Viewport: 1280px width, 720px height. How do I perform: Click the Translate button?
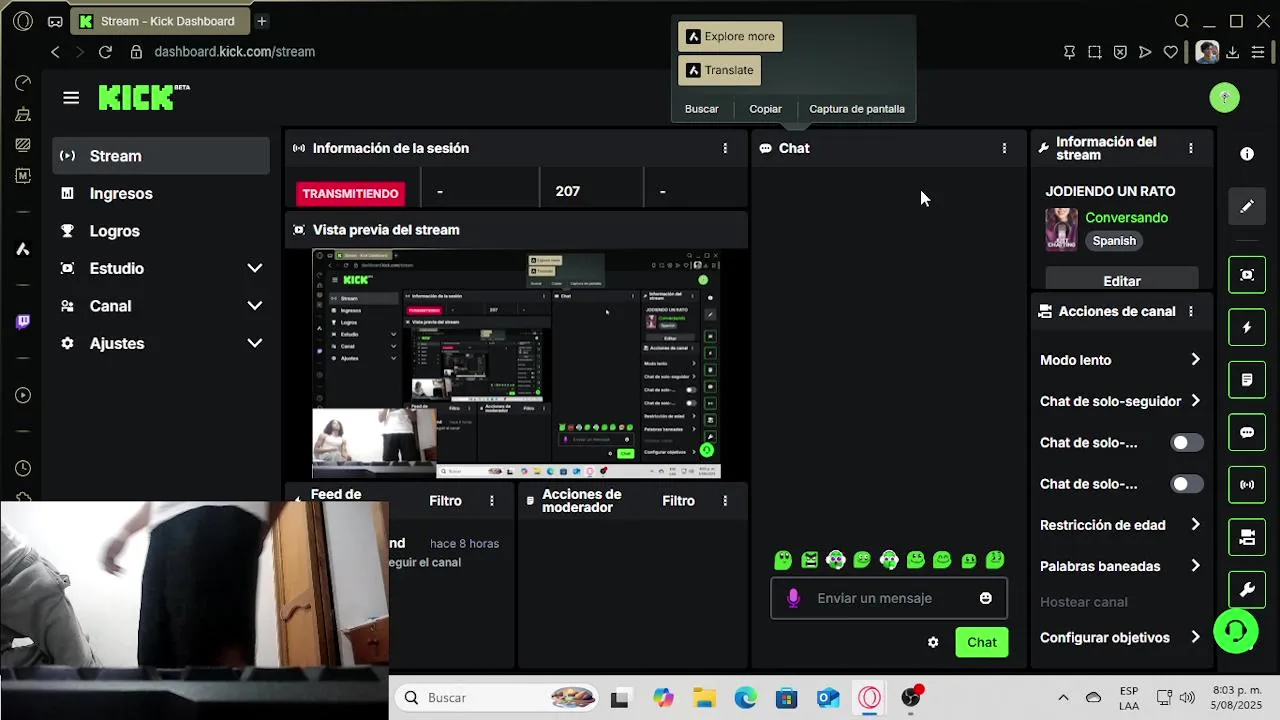[x=720, y=70]
